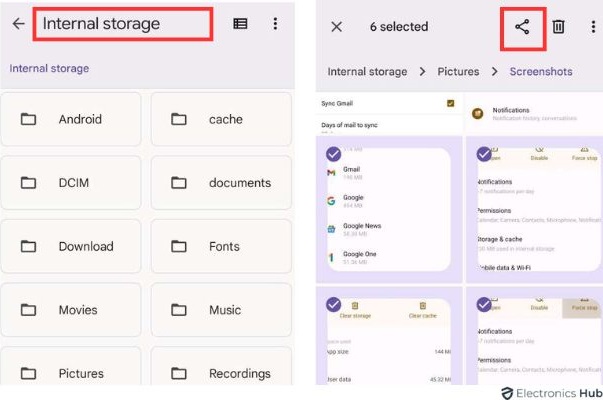Open the Movies folder
Screen dimensions: 603x400
coord(71,310)
